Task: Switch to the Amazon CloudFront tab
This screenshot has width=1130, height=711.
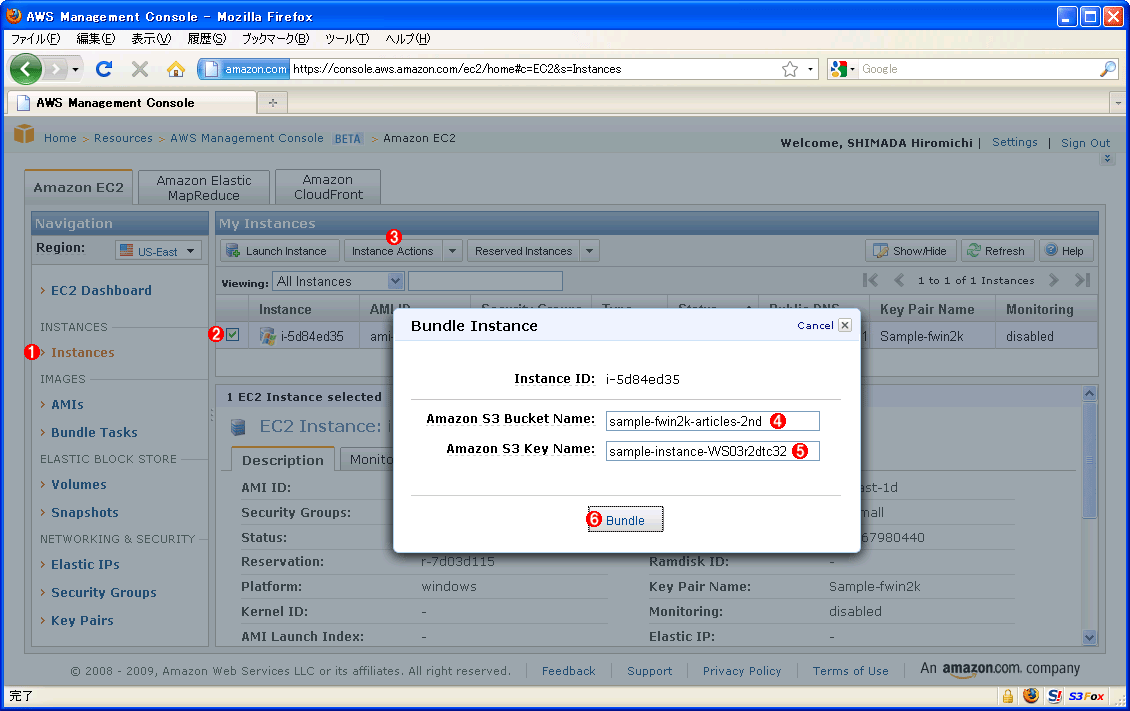Action: click(x=328, y=187)
